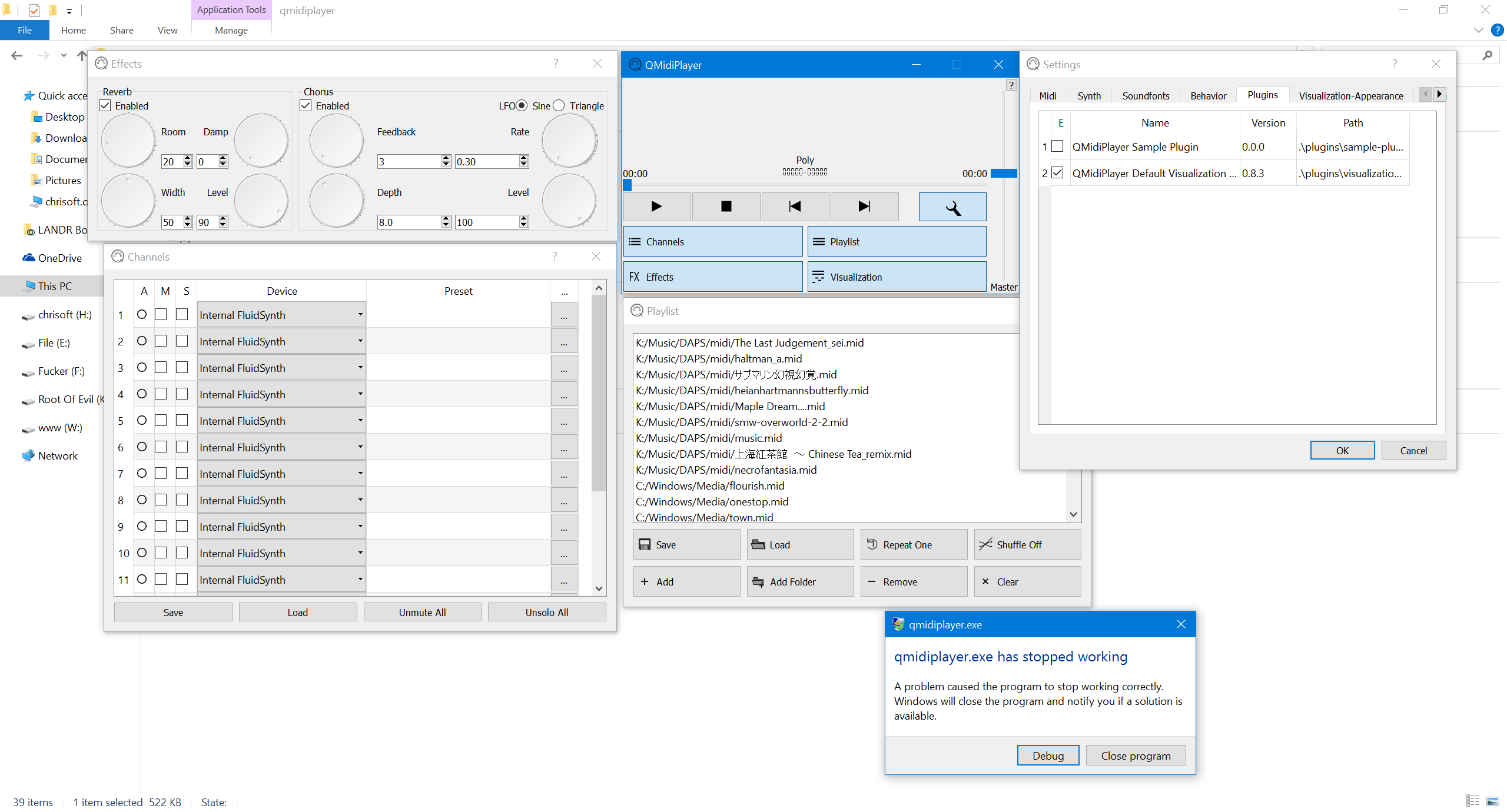This screenshot has height=812, width=1507.
Task: Click Unsolo All in Channels window
Action: click(547, 613)
